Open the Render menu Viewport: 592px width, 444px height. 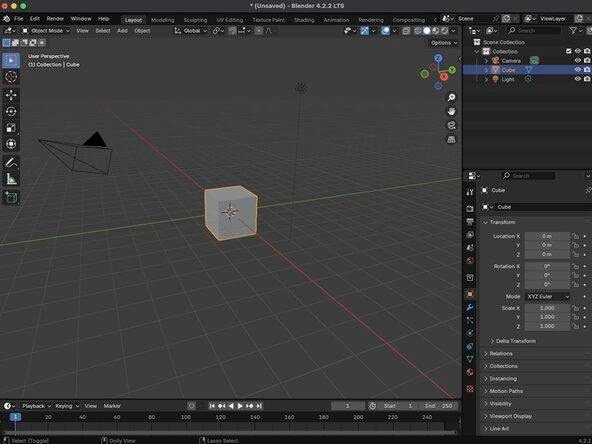[x=55, y=18]
